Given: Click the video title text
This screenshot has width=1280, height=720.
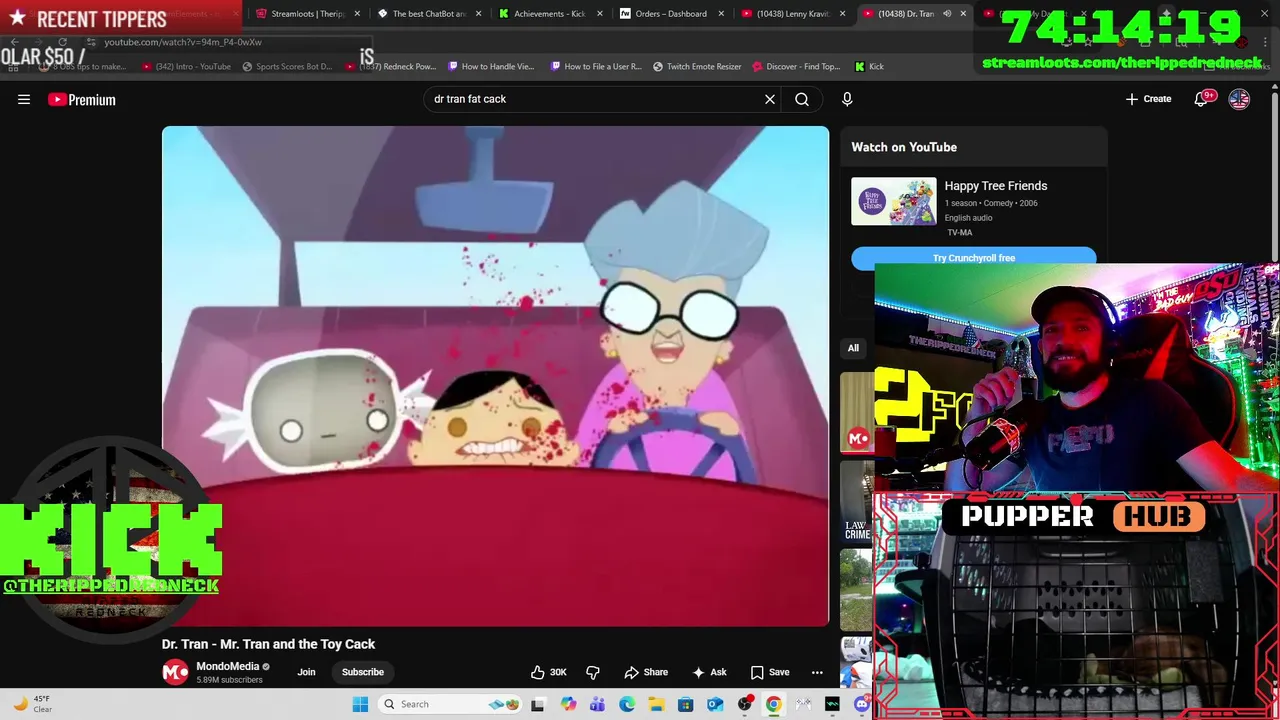Looking at the screenshot, I should coord(269,644).
